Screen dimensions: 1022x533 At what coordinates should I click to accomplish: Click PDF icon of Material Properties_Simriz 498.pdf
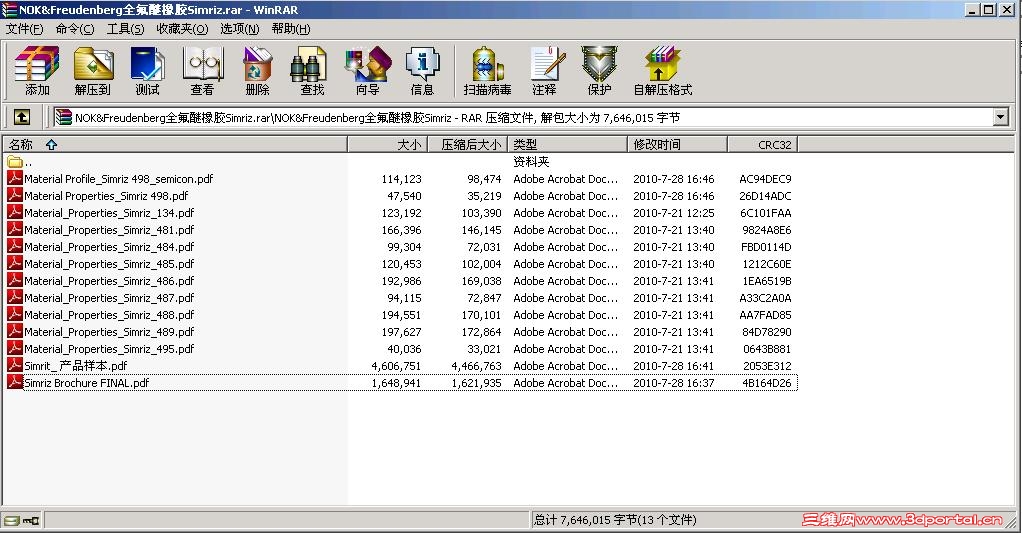[x=14, y=195]
